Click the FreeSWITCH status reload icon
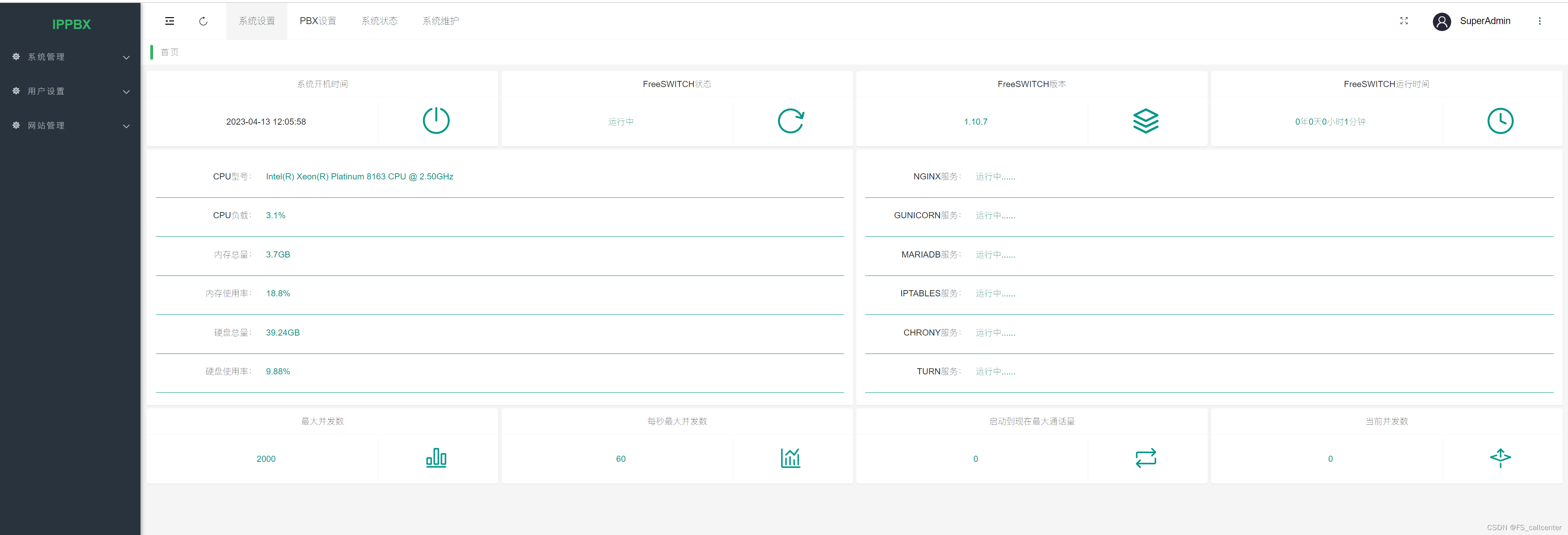Image resolution: width=1568 pixels, height=535 pixels. pyautogui.click(x=791, y=121)
